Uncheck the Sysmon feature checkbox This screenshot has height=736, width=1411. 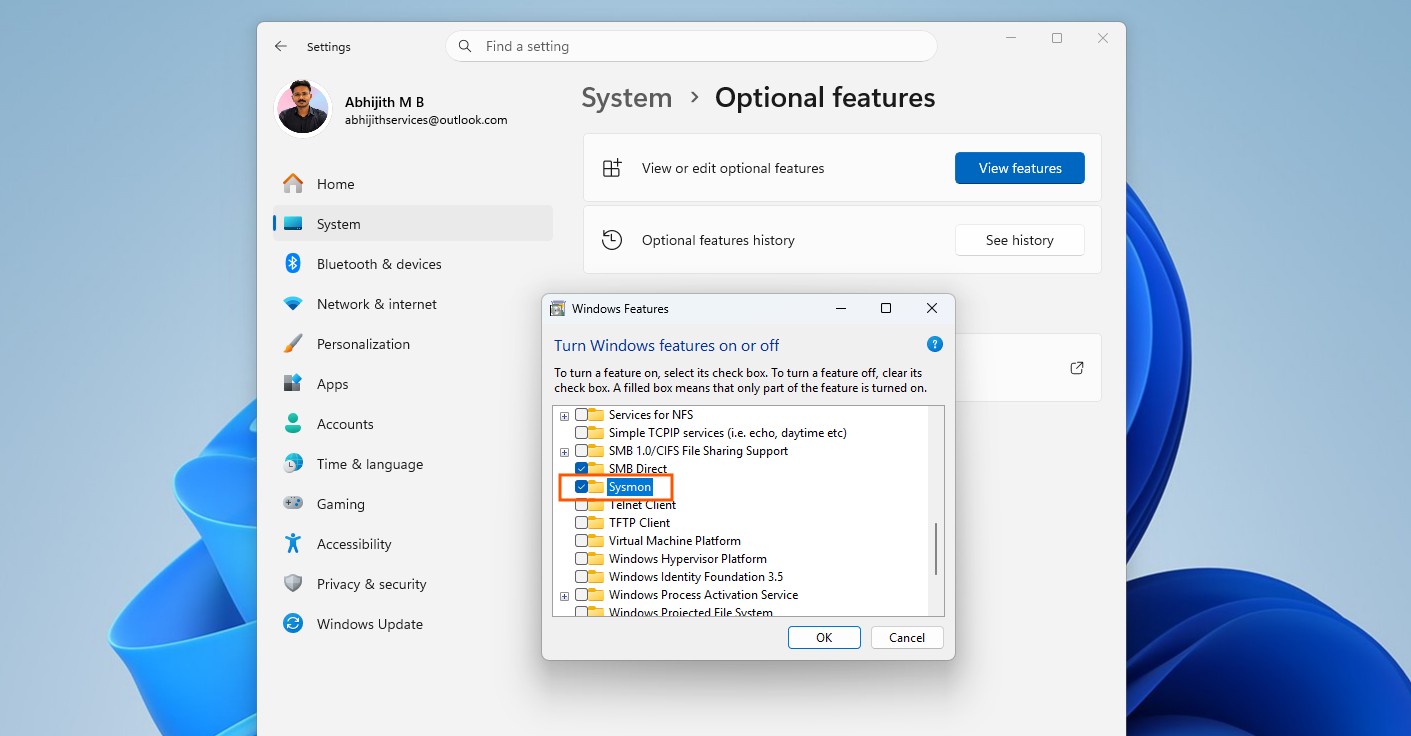tap(582, 486)
